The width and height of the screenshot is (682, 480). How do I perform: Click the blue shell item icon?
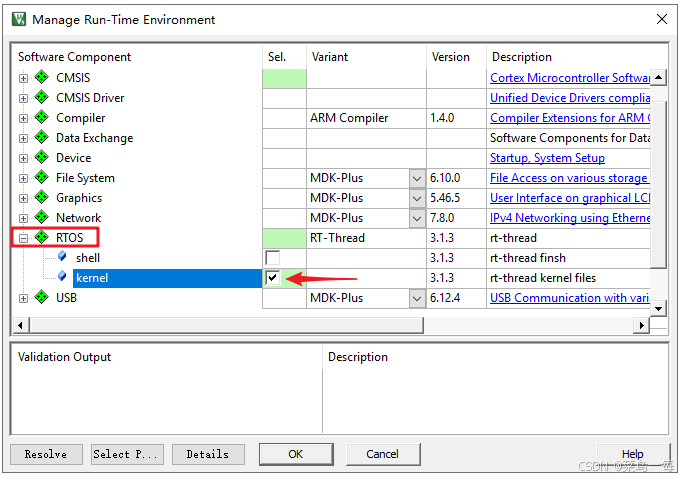coord(62,257)
